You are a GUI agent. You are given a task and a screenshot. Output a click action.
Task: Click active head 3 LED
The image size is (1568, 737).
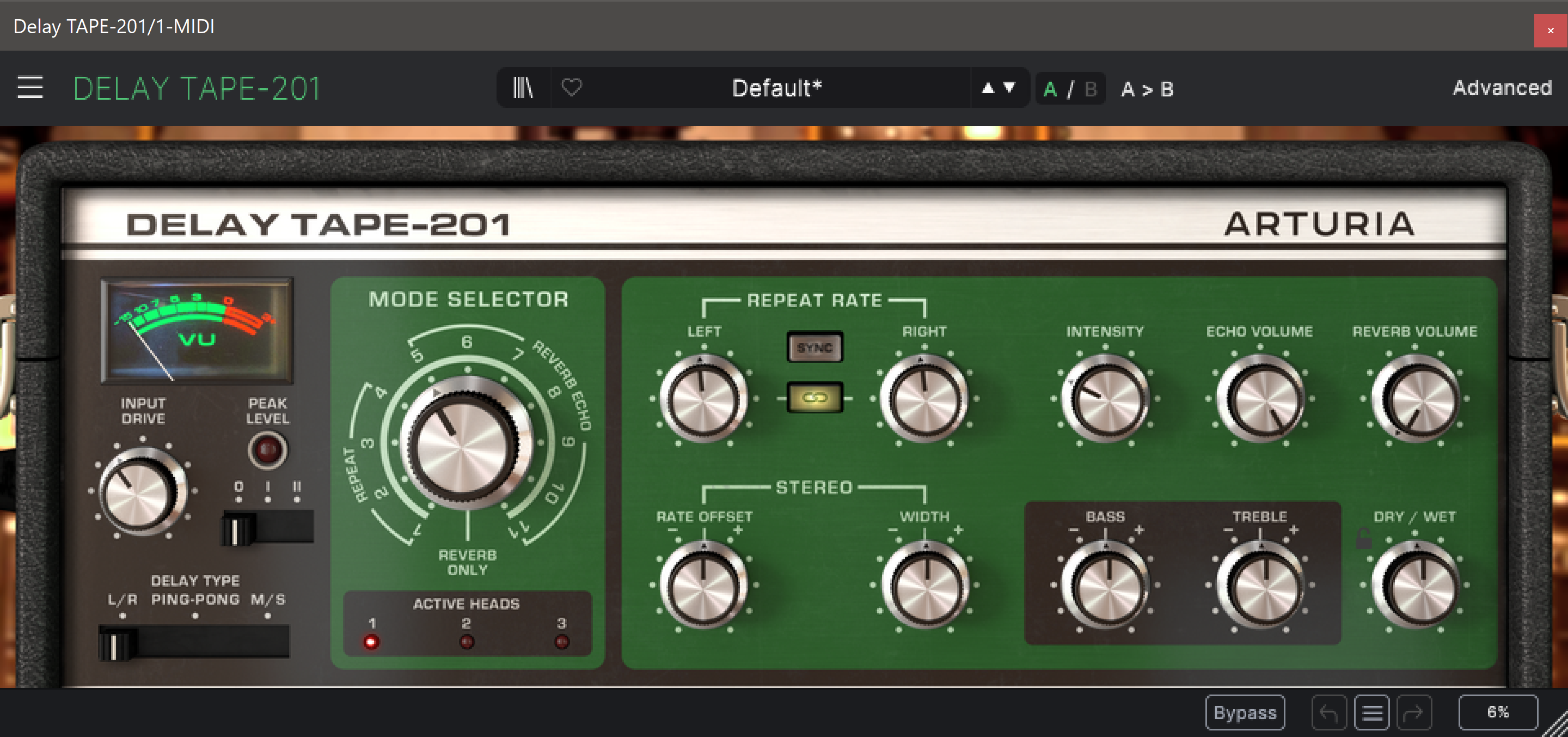[x=561, y=641]
